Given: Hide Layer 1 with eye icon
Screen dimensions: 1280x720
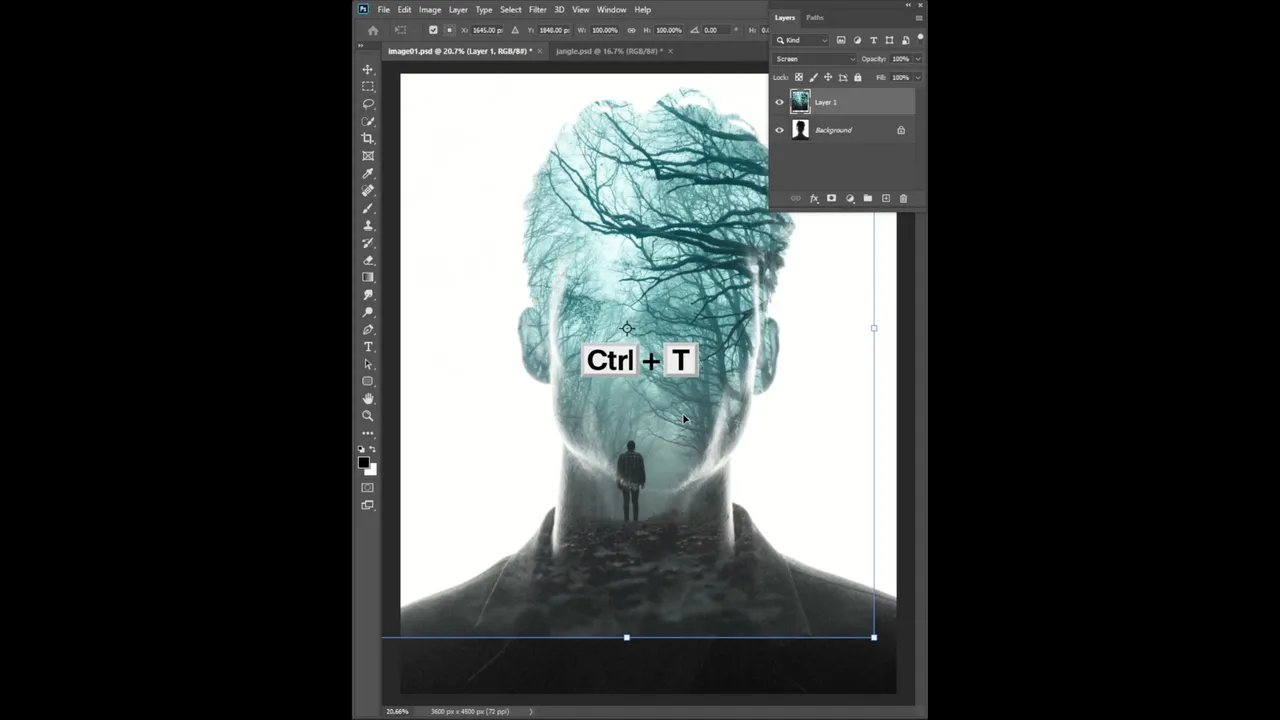Looking at the screenshot, I should coord(780,102).
